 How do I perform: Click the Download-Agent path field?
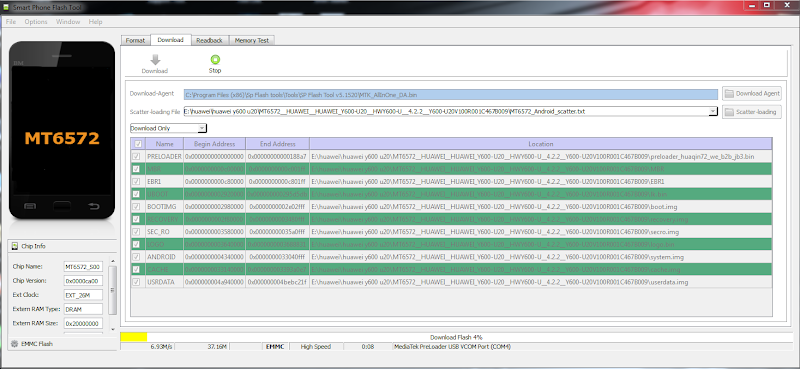pyautogui.click(x=451, y=94)
